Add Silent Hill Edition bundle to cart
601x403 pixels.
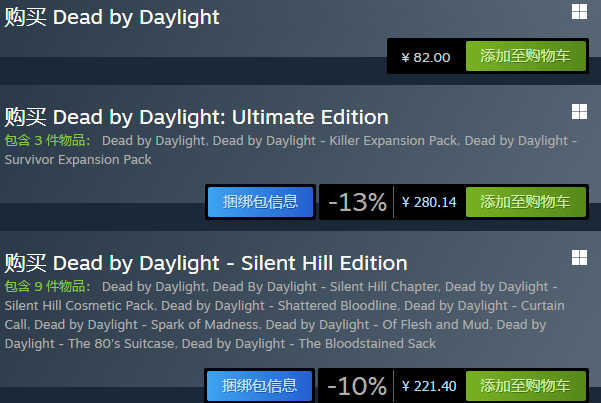click(x=525, y=386)
